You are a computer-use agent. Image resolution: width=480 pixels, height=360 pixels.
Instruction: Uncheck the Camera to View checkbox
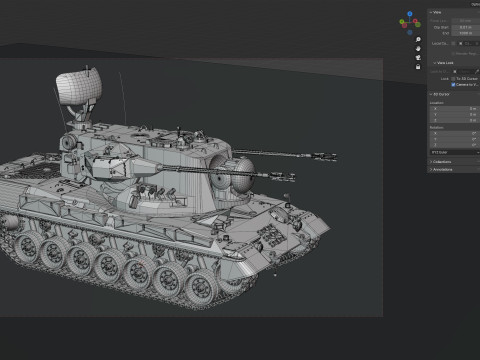pos(453,85)
